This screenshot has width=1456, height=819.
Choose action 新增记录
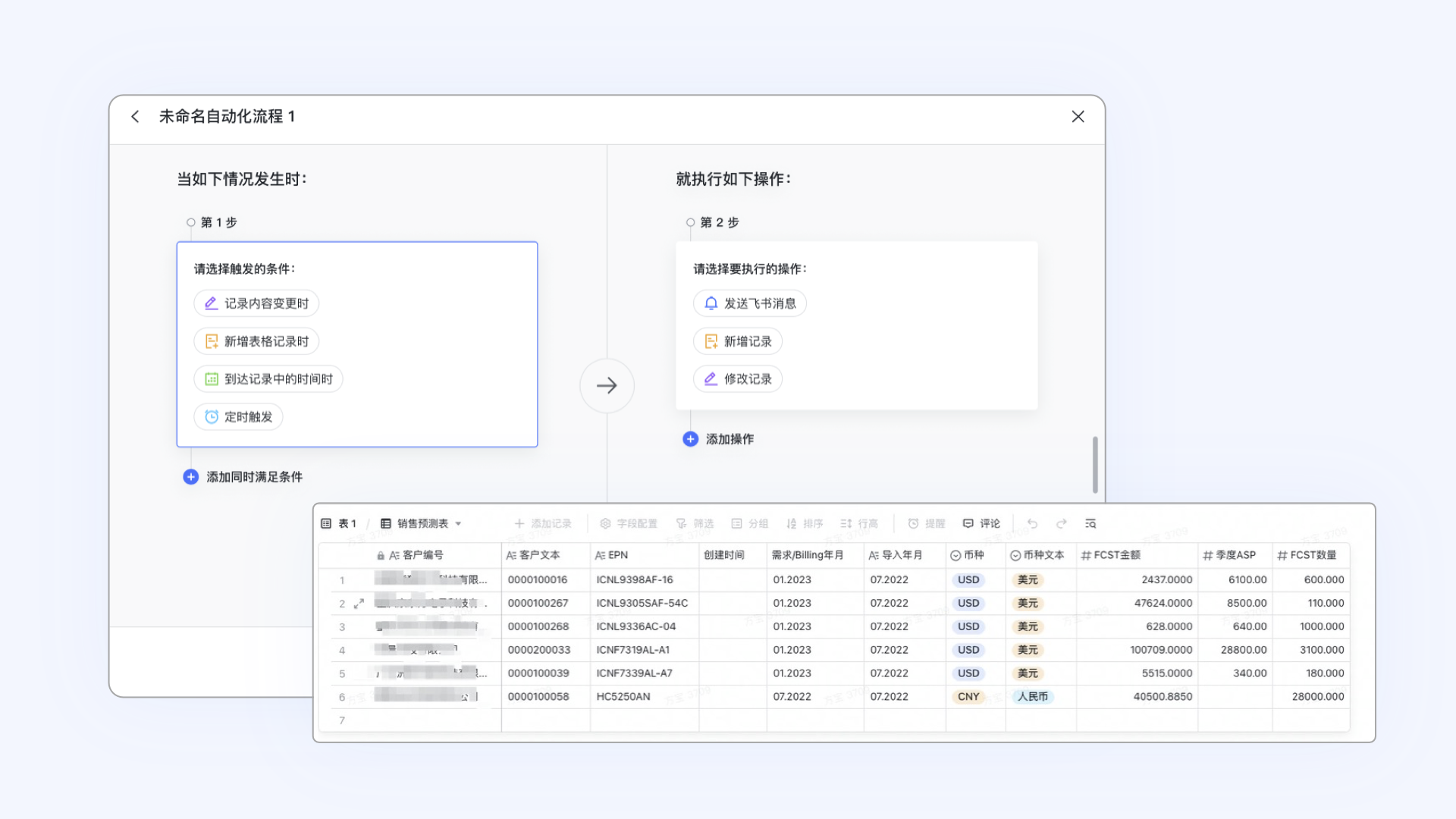point(737,341)
